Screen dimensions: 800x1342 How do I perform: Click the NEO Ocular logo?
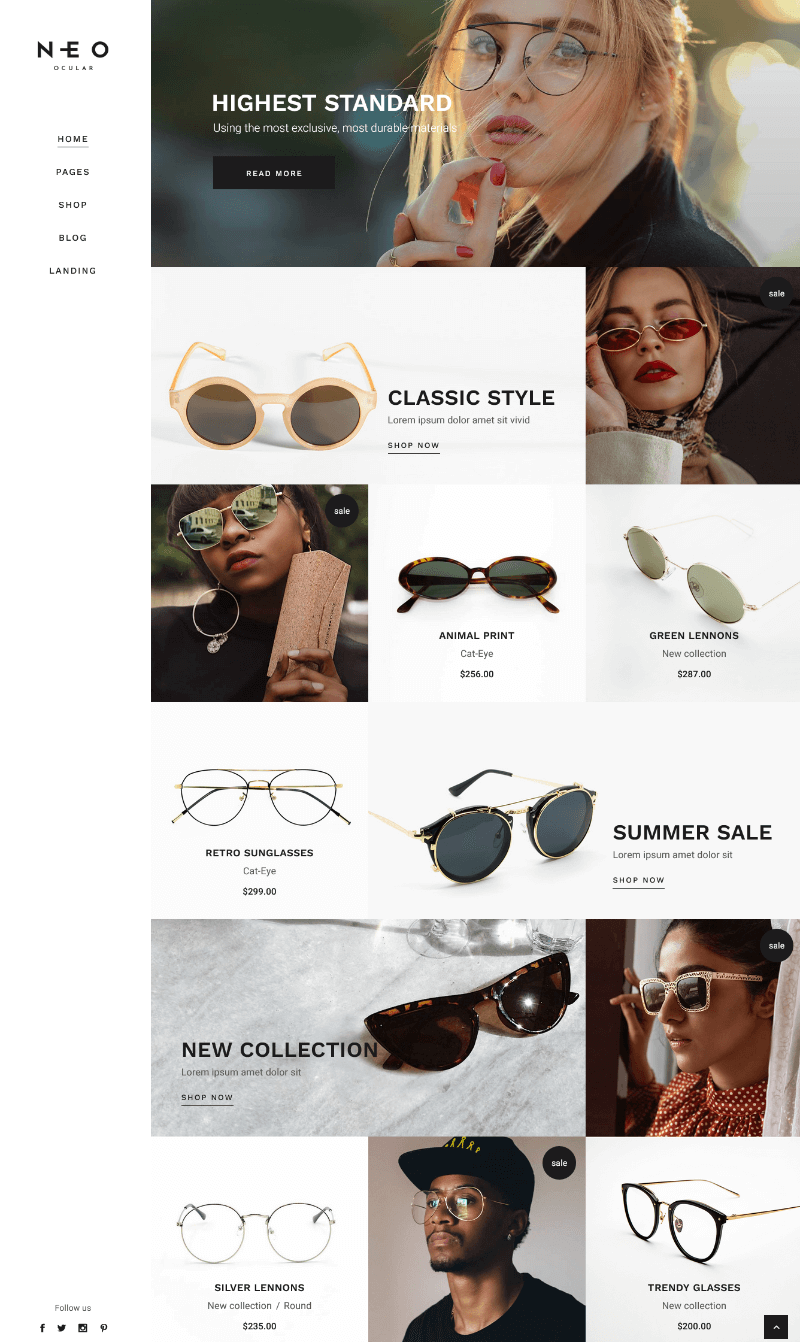(x=73, y=54)
